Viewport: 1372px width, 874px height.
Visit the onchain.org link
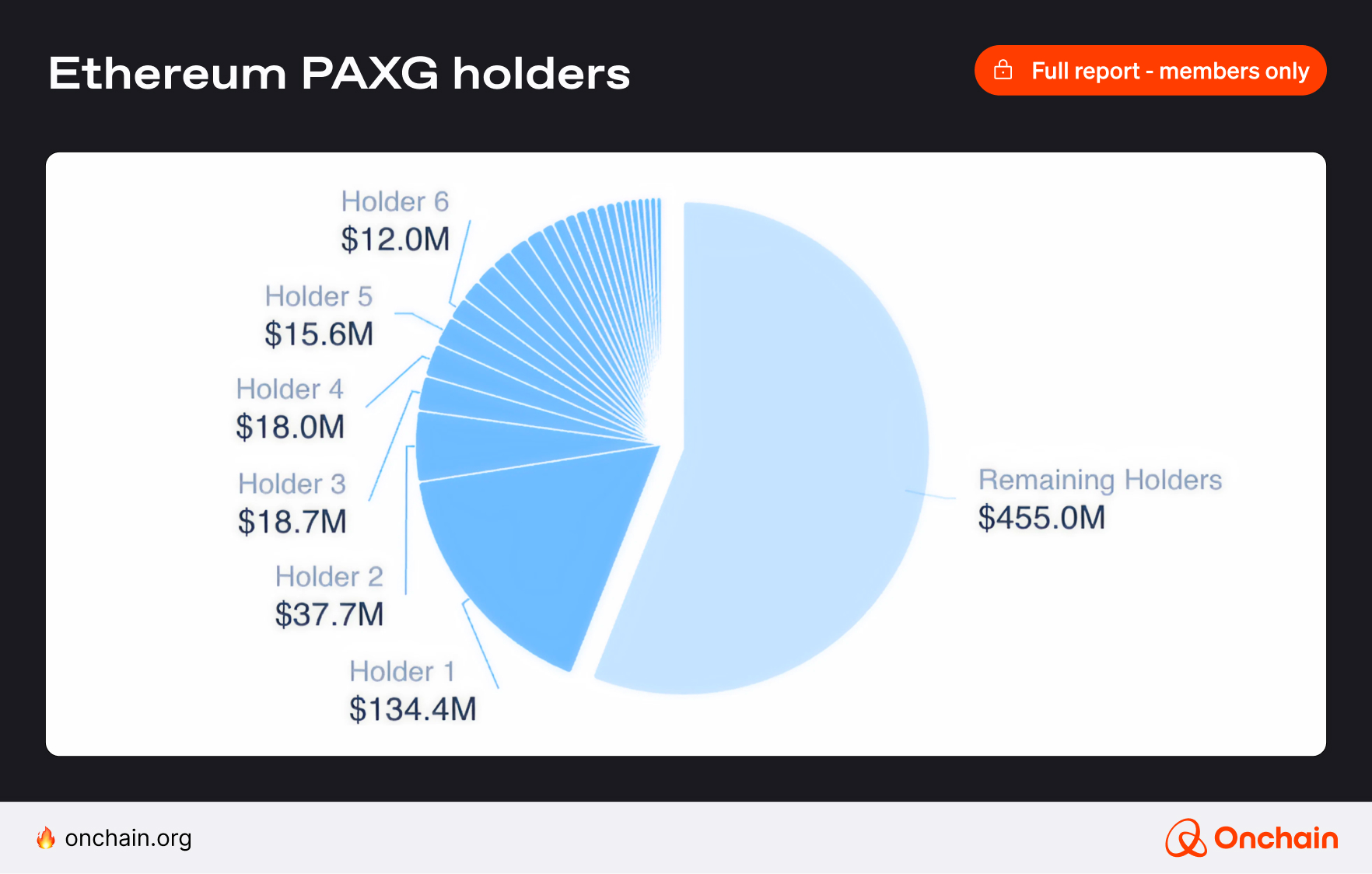coord(128,837)
